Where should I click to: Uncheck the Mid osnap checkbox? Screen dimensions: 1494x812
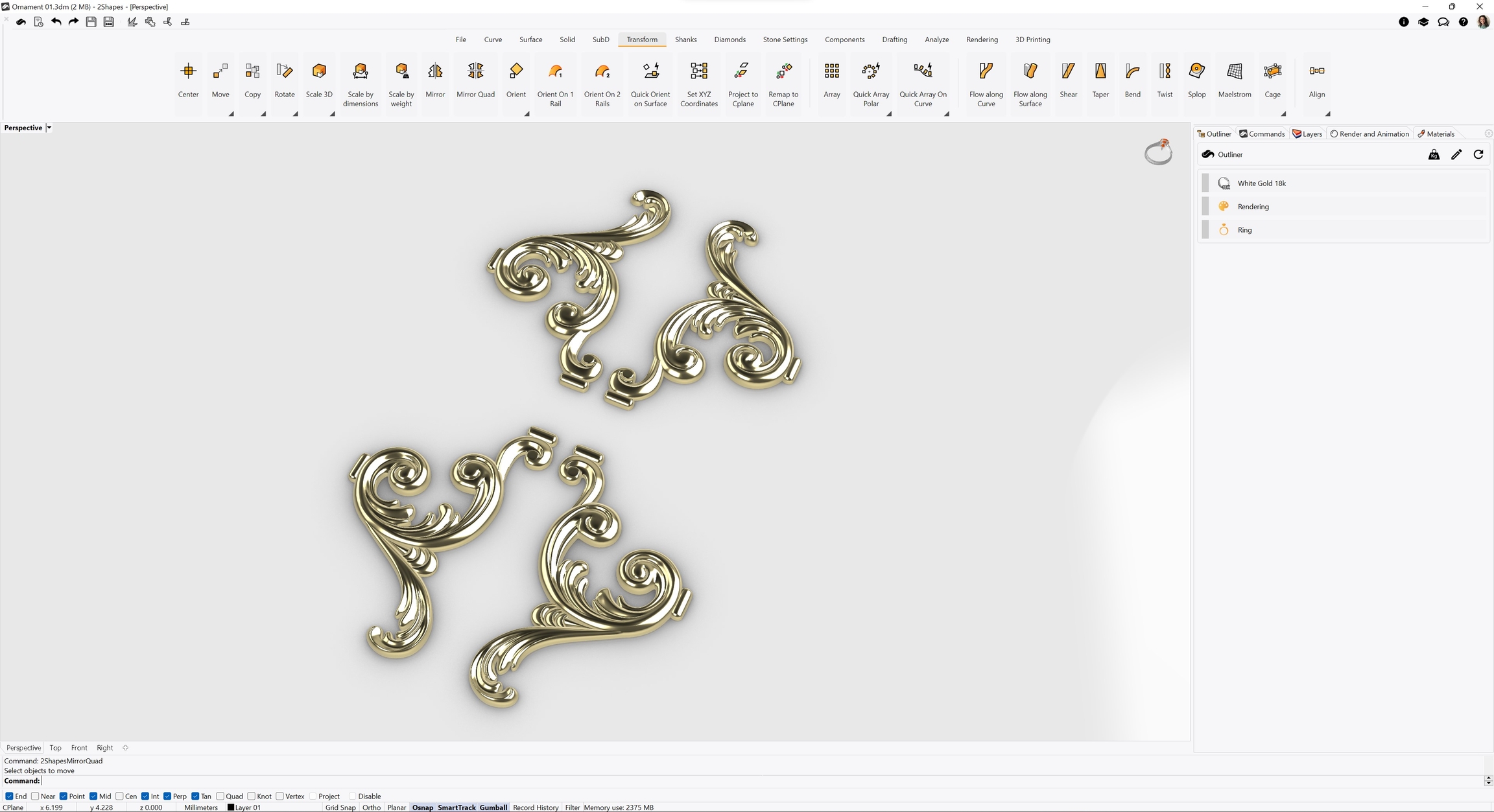click(93, 796)
